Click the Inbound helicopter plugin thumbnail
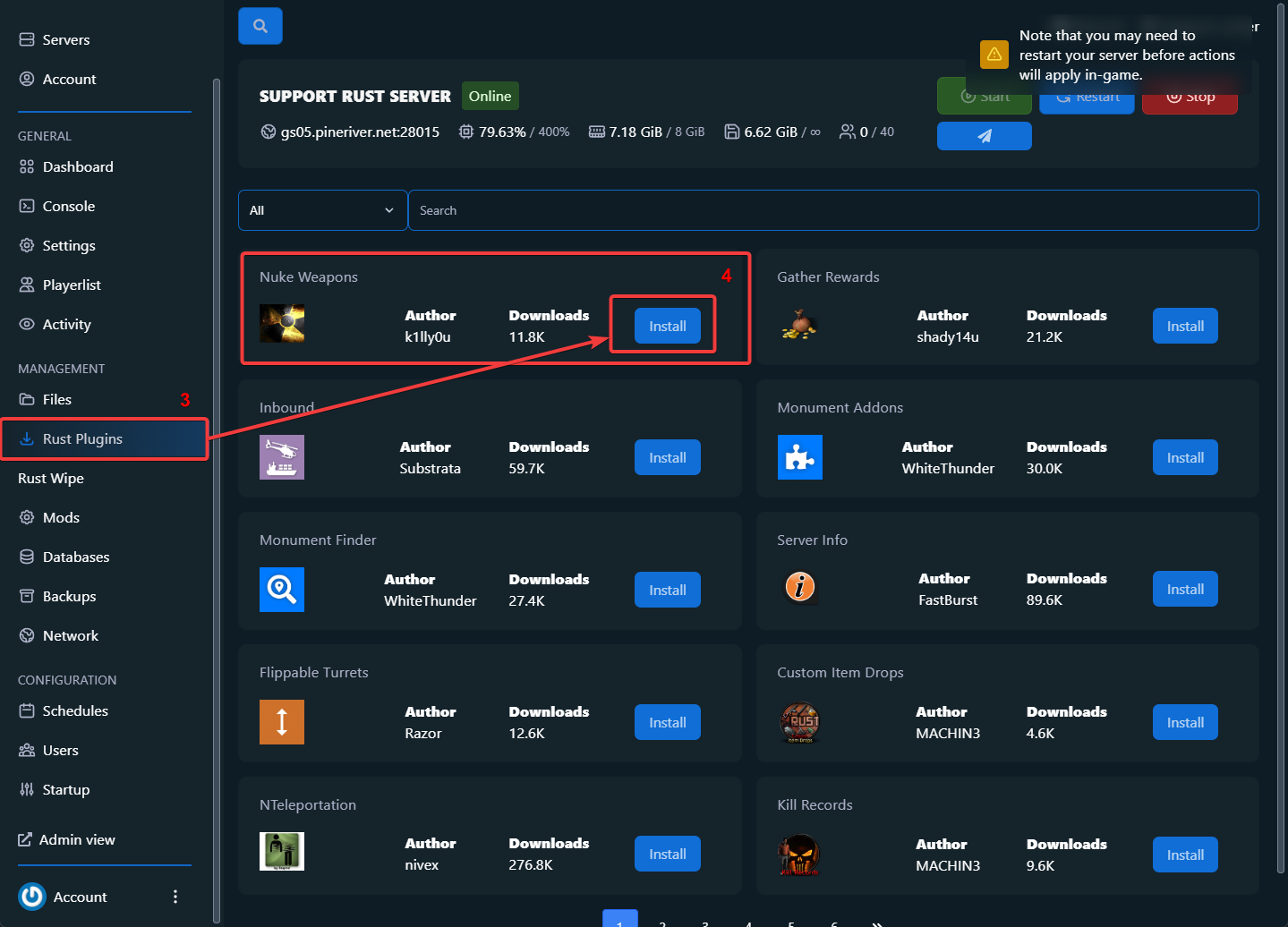1288x927 pixels. tap(282, 457)
